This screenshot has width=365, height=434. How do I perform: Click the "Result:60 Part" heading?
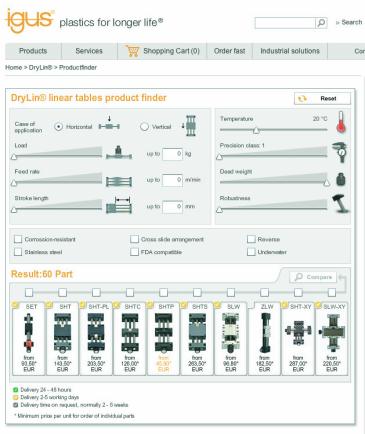click(x=42, y=274)
